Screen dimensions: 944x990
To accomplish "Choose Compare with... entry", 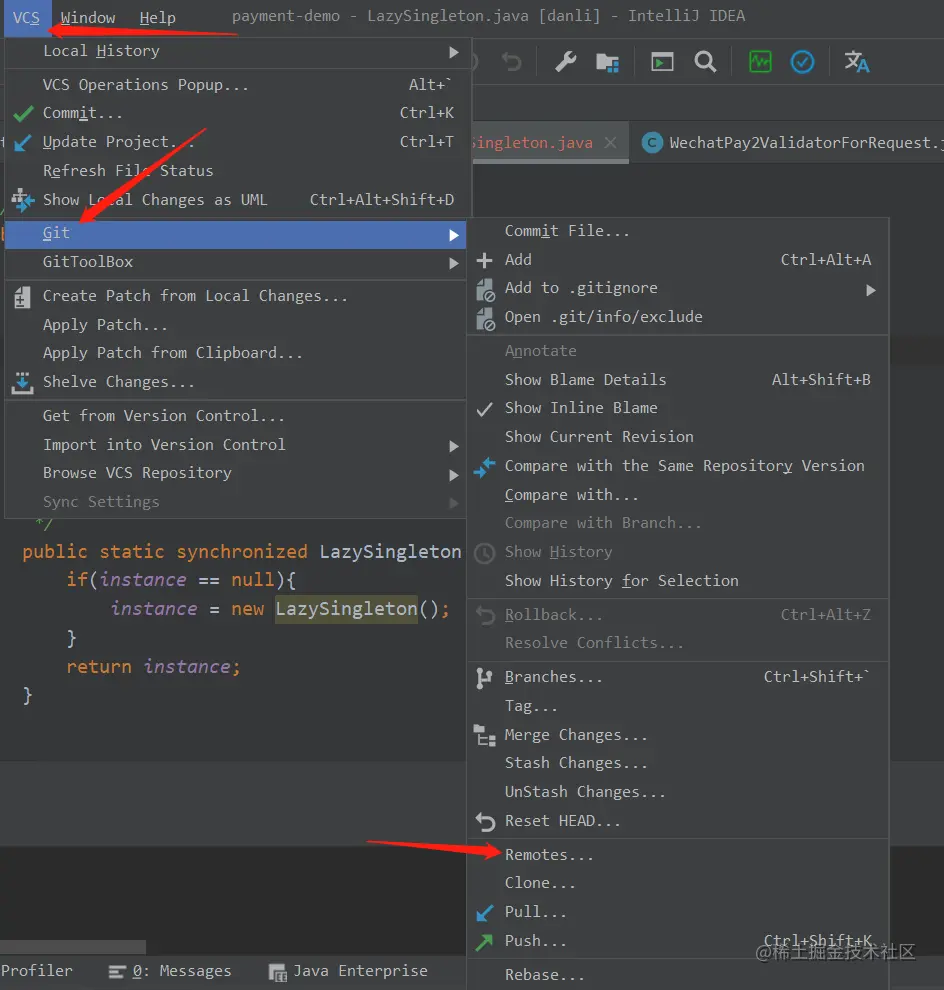I will 678,495.
